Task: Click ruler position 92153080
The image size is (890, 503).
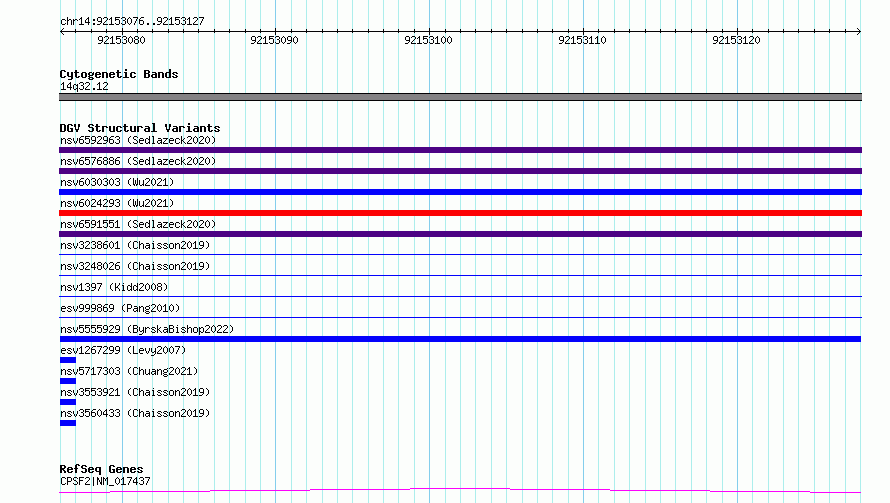Action: (x=121, y=40)
